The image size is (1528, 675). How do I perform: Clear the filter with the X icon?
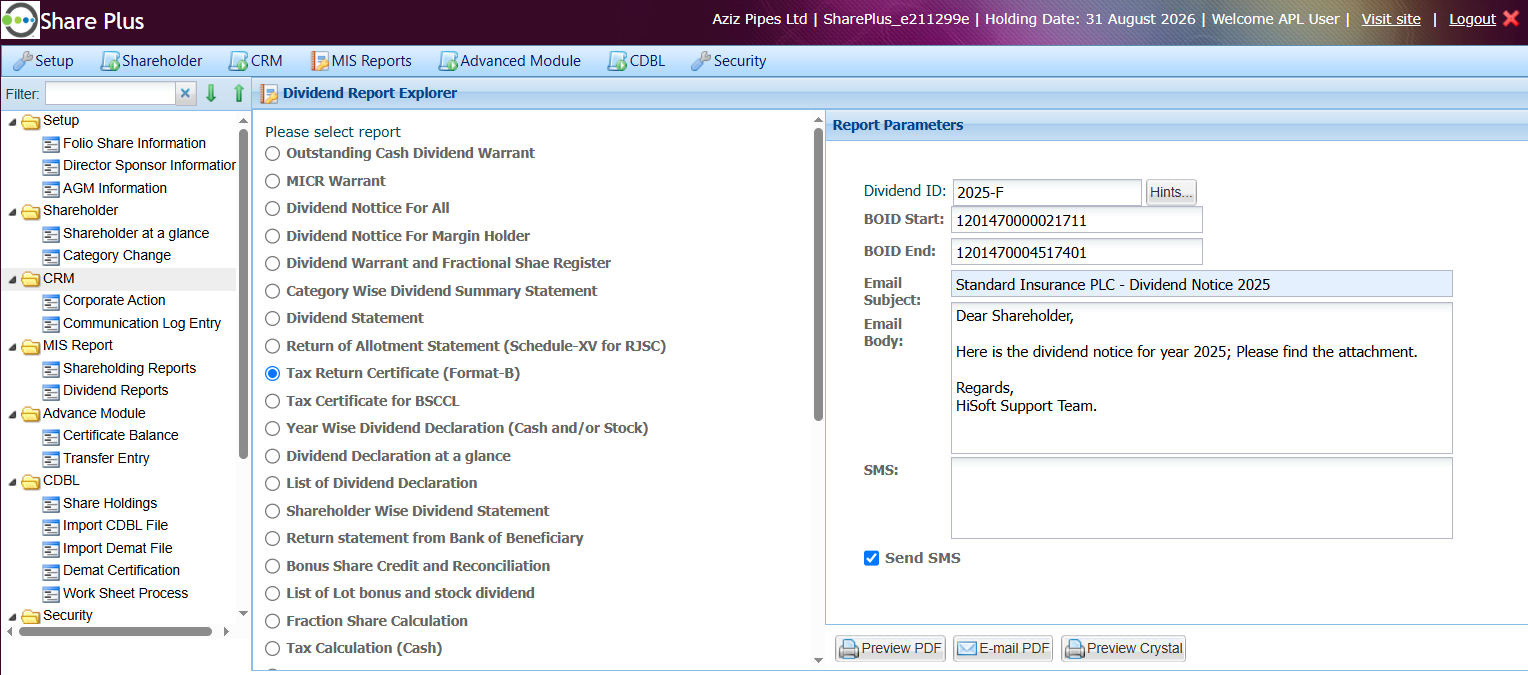[x=185, y=94]
